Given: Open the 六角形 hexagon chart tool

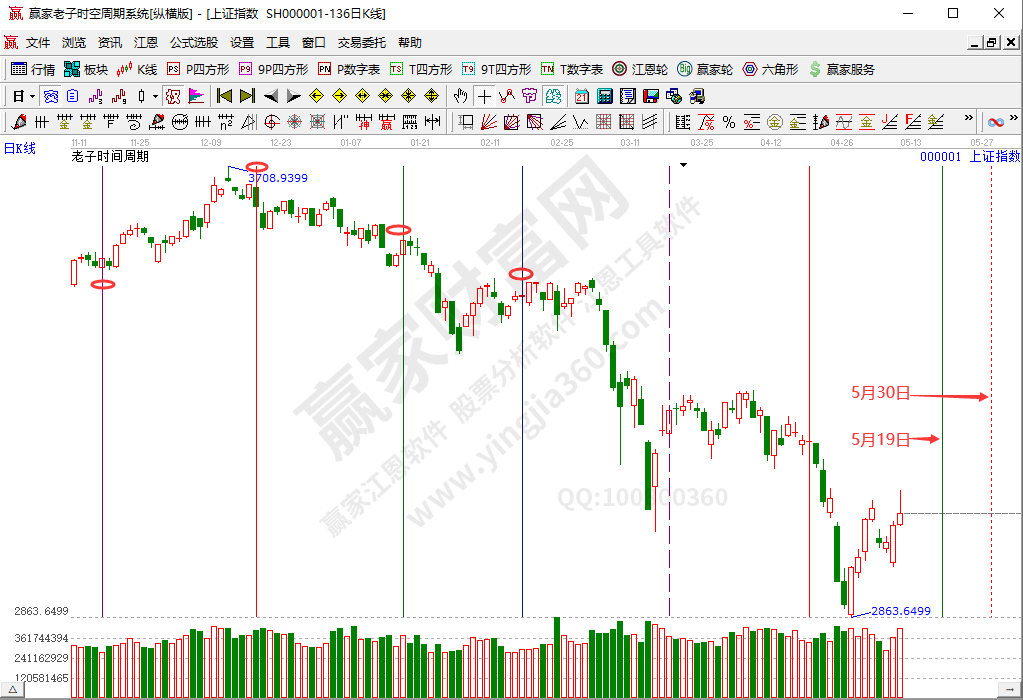Looking at the screenshot, I should click(x=770, y=69).
